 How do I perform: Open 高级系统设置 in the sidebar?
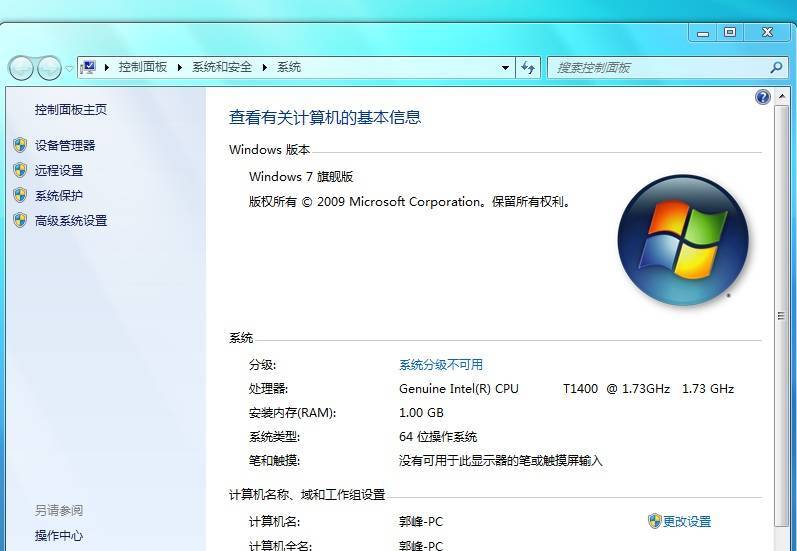click(71, 221)
